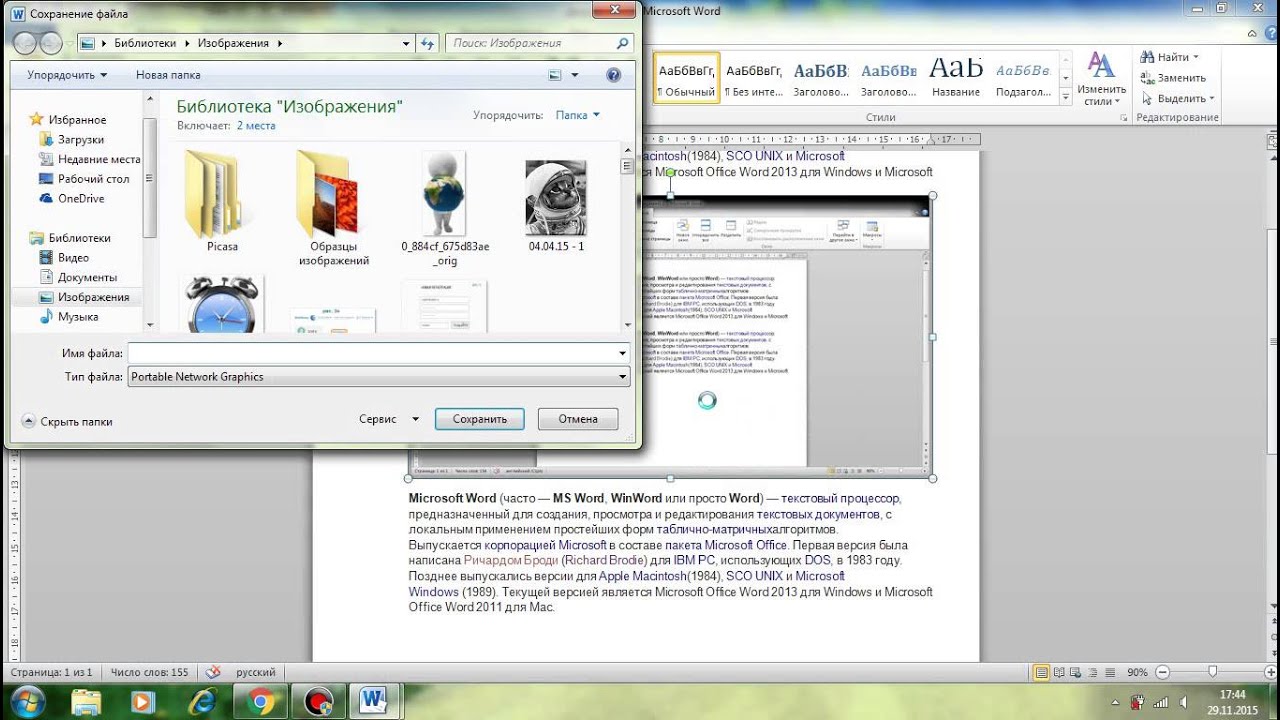Open Google Chrome from the taskbar

(x=263, y=702)
